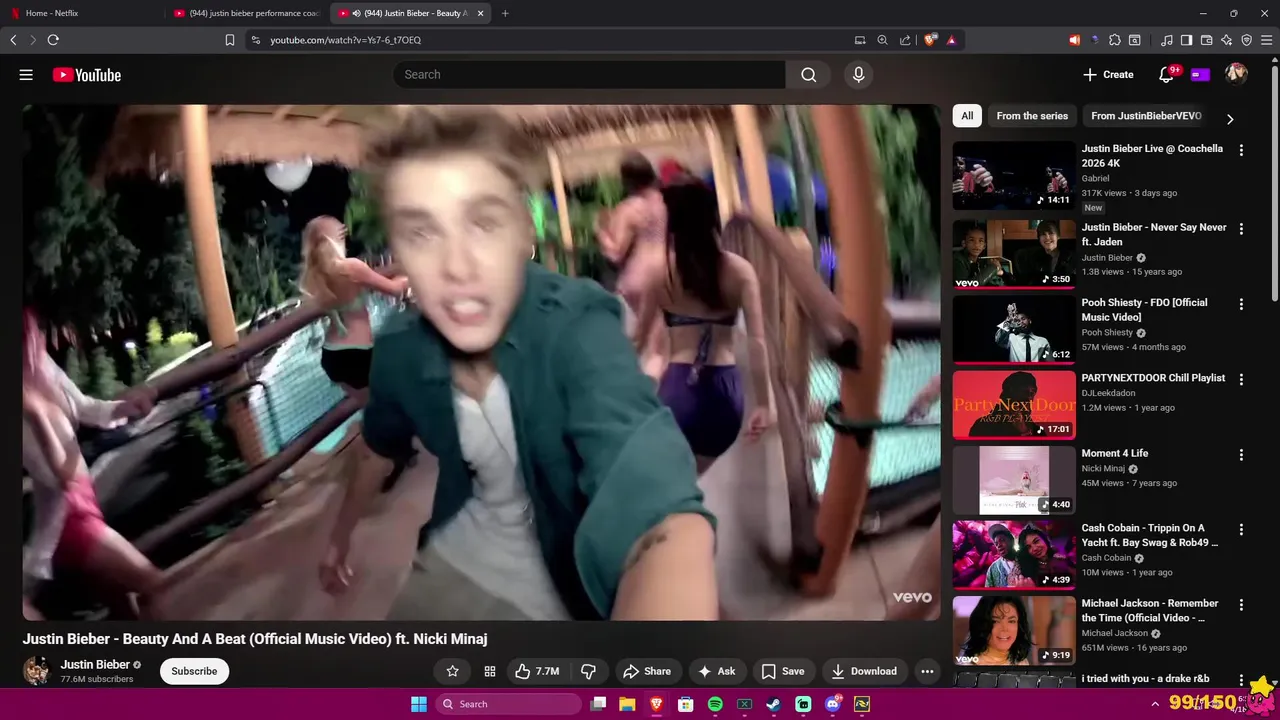This screenshot has width=1280, height=720.
Task: View site information icon in address bar
Action: [255, 40]
